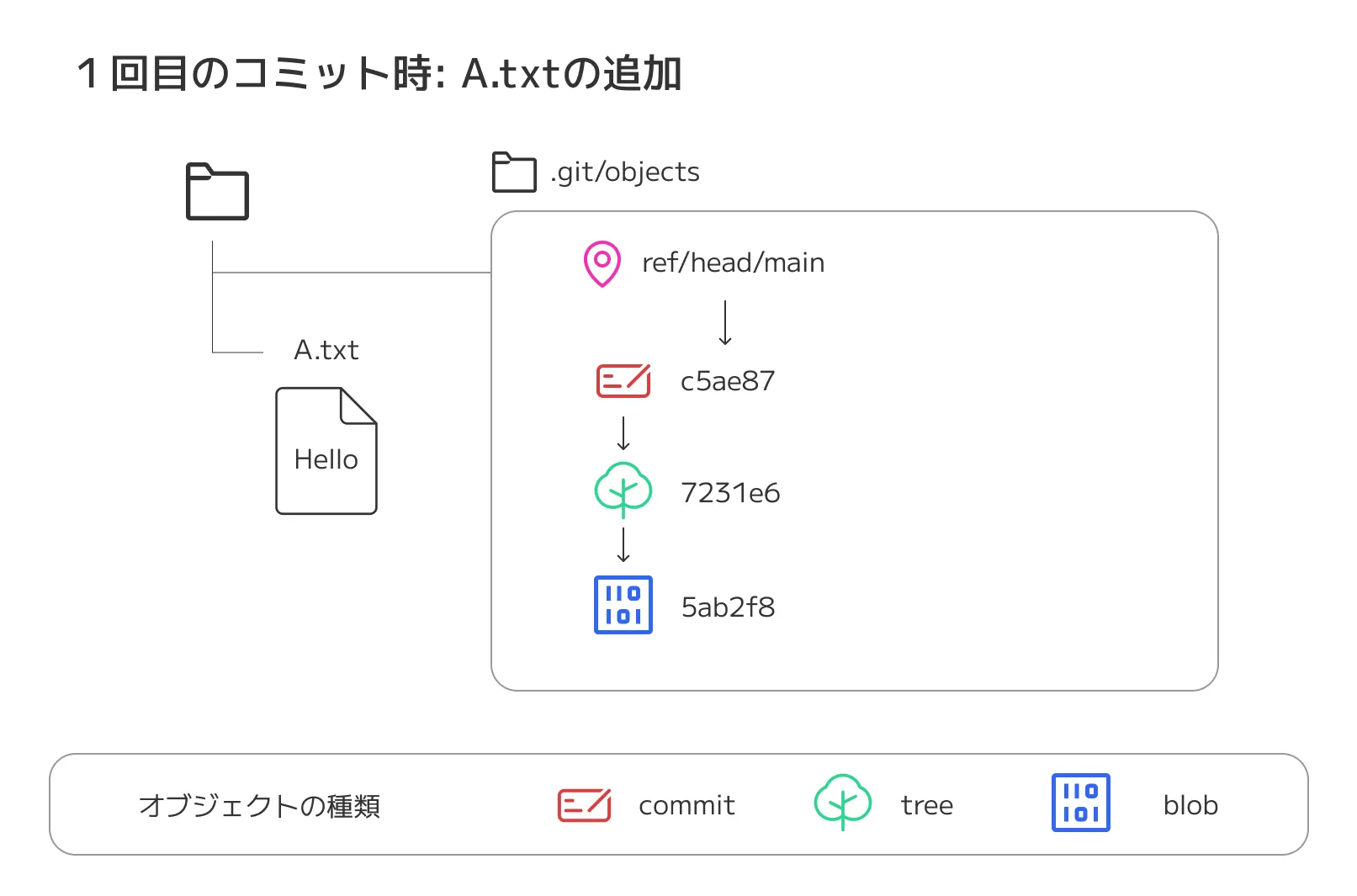Click the blob icon in the legend

[x=1080, y=803]
